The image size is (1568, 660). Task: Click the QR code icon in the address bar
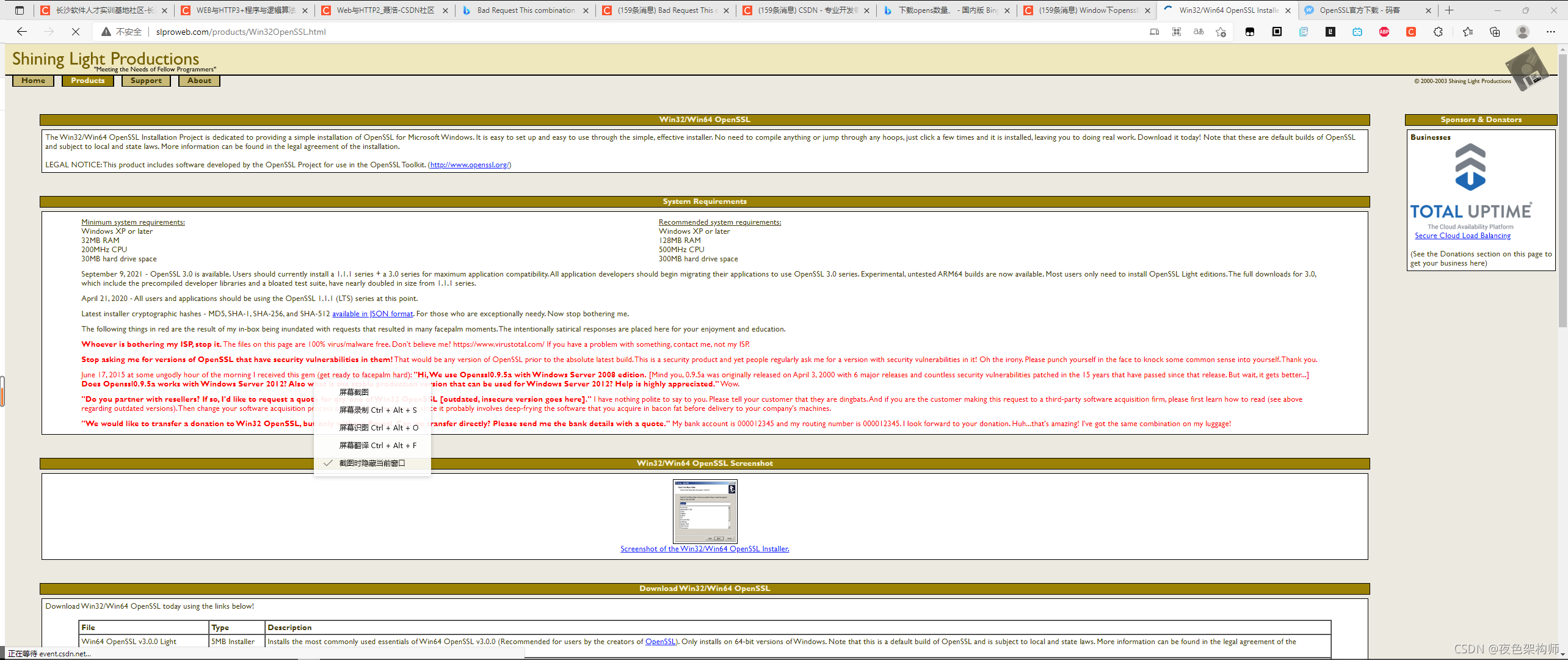pyautogui.click(x=1177, y=32)
